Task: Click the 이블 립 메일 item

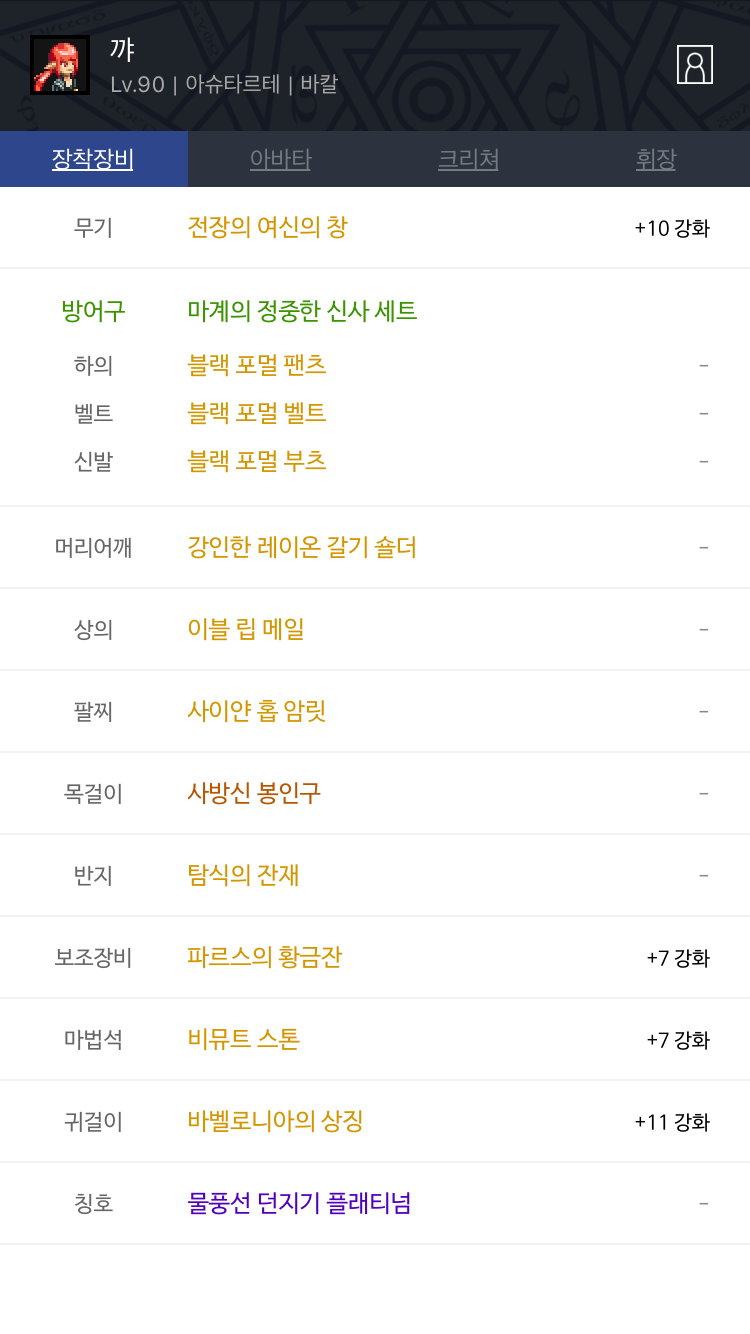Action: tap(246, 629)
